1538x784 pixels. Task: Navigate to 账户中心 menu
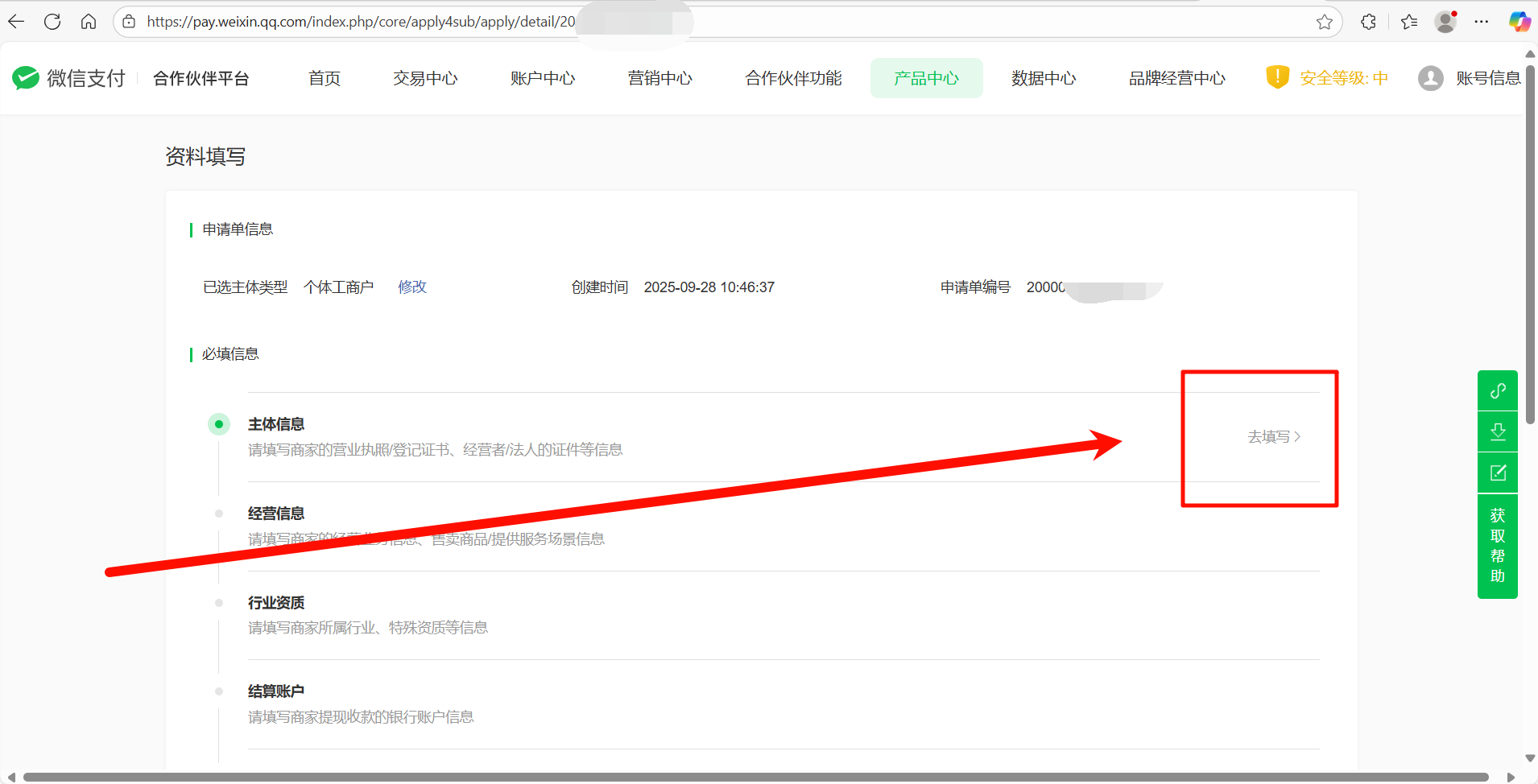[x=543, y=78]
